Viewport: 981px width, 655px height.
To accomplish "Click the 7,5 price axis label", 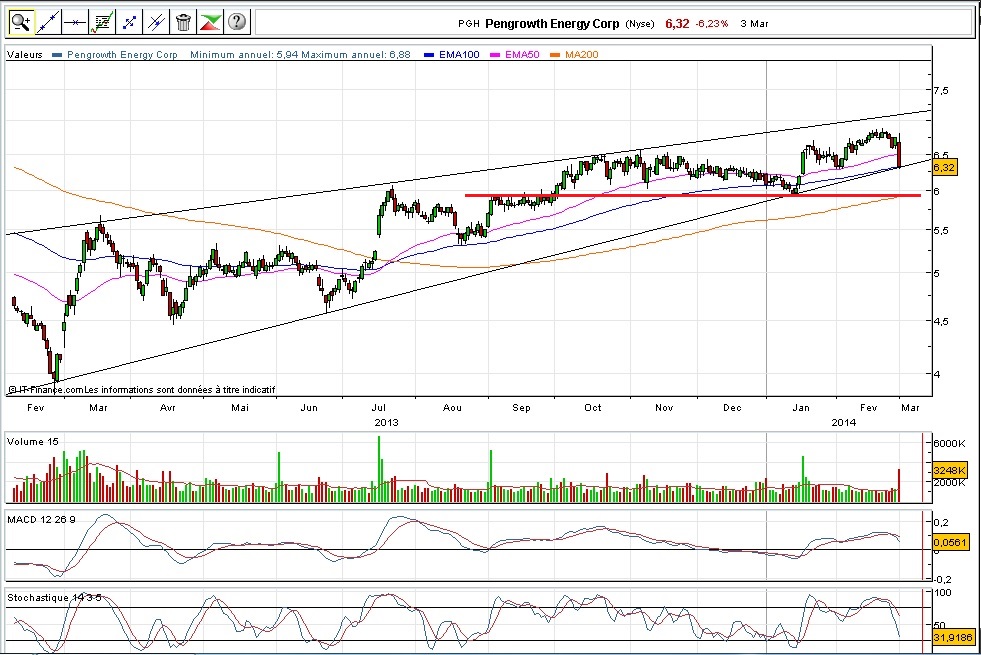I will [x=941, y=91].
